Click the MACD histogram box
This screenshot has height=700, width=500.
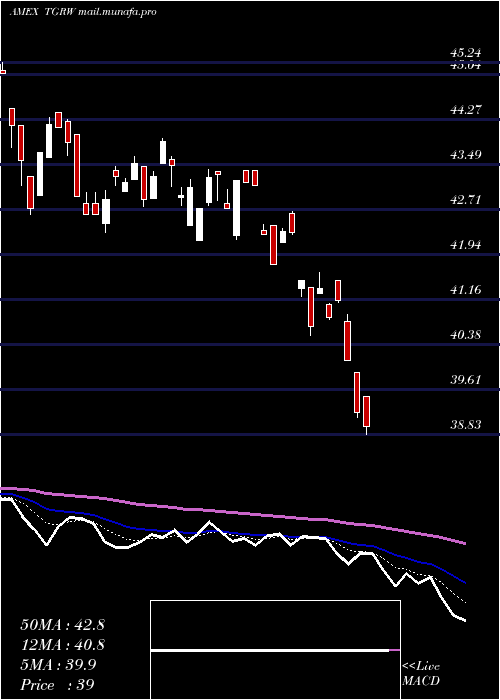[275, 650]
